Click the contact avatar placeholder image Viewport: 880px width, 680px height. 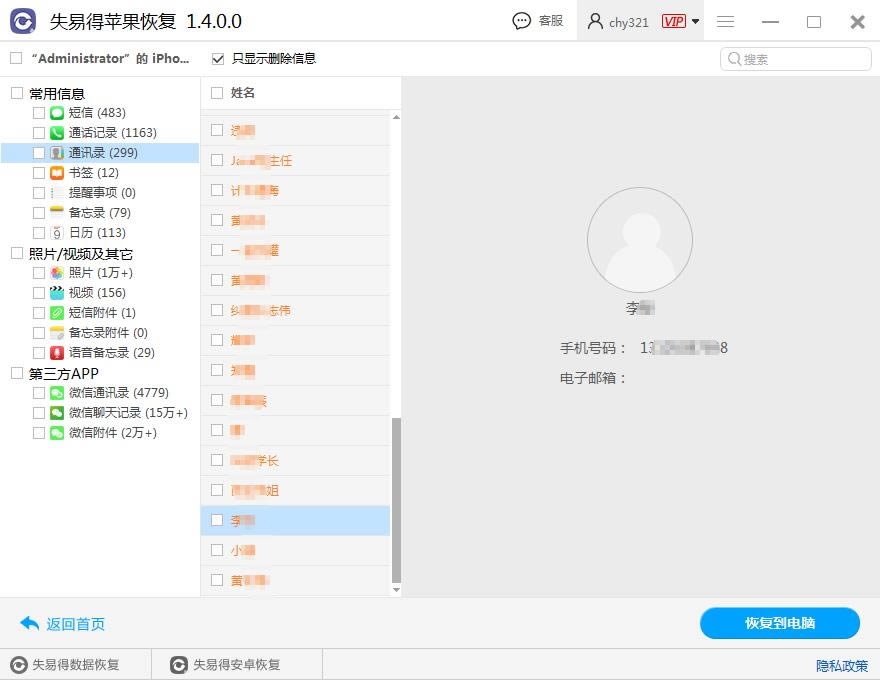coord(640,240)
